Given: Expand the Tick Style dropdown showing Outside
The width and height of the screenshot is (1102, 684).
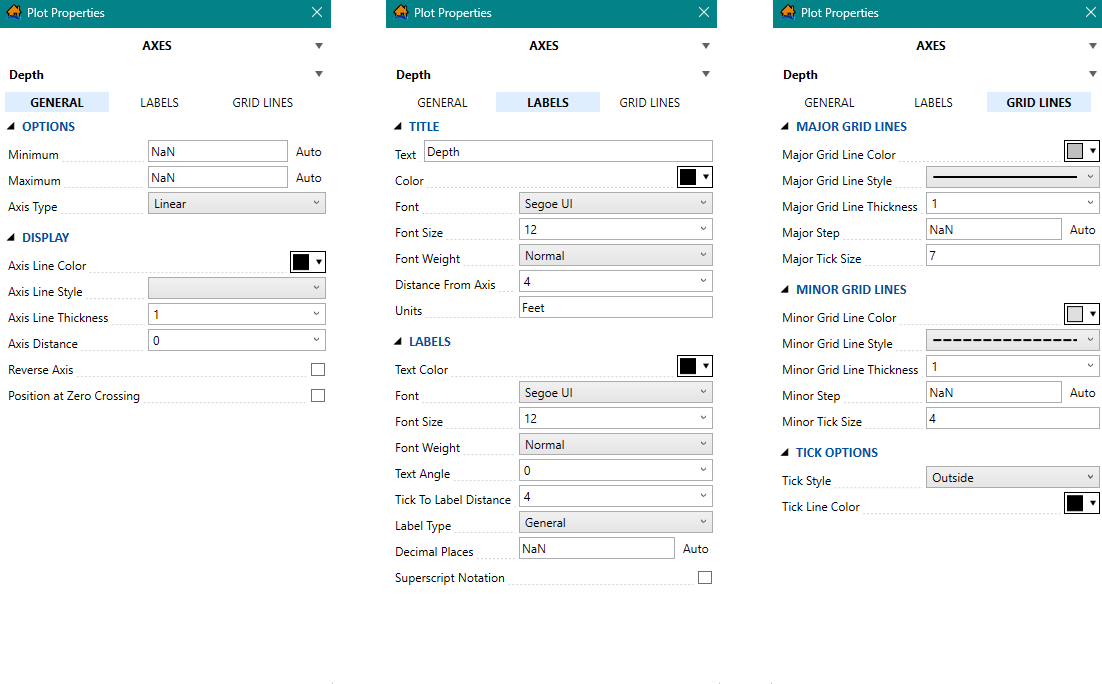Looking at the screenshot, I should 1012,478.
